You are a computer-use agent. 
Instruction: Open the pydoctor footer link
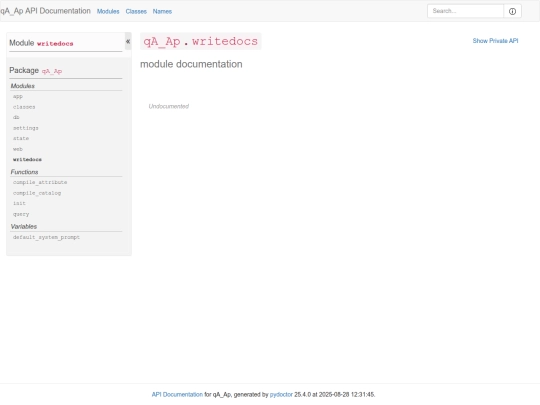coord(281,394)
